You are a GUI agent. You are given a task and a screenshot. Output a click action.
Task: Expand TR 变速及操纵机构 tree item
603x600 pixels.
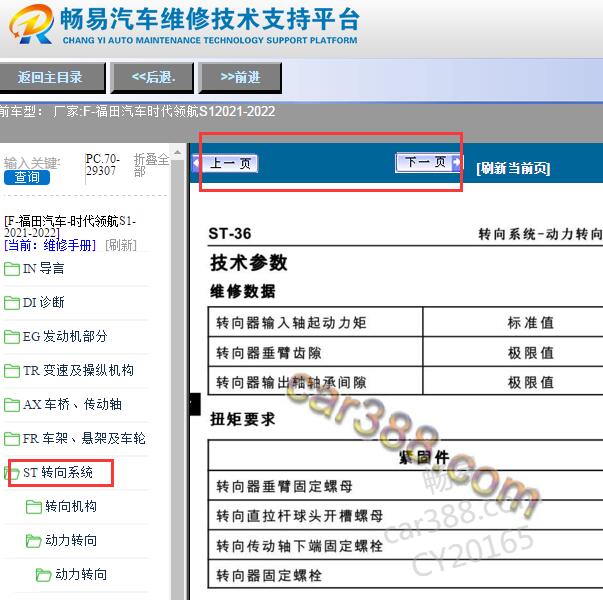click(x=78, y=370)
